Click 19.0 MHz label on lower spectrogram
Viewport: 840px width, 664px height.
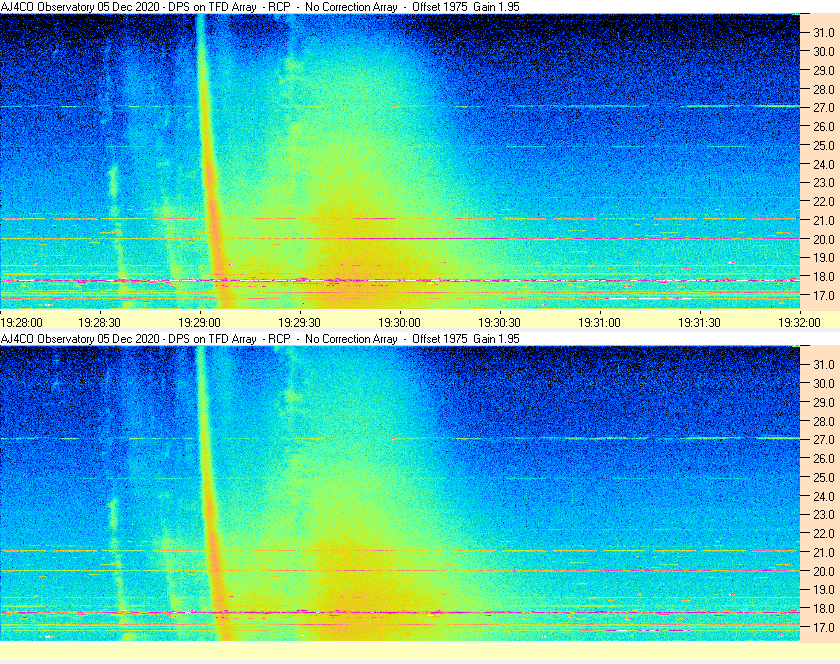coord(824,590)
